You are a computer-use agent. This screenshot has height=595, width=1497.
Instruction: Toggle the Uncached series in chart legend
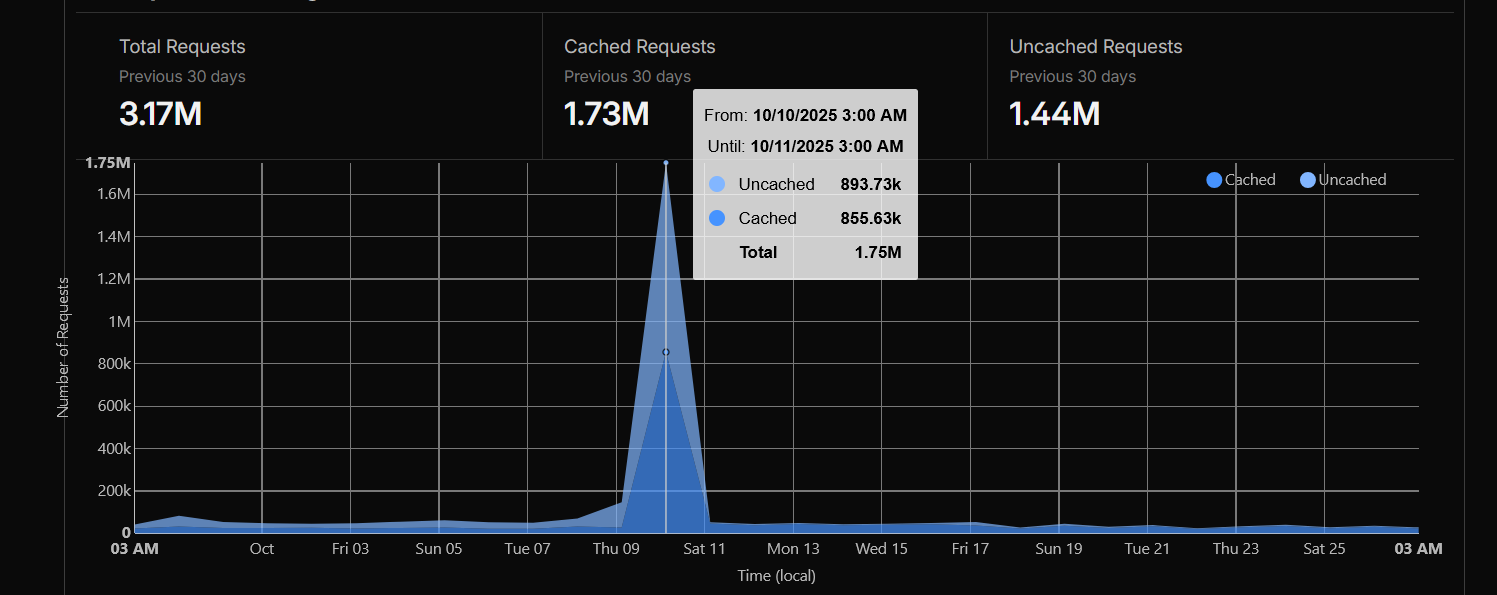tap(1343, 180)
